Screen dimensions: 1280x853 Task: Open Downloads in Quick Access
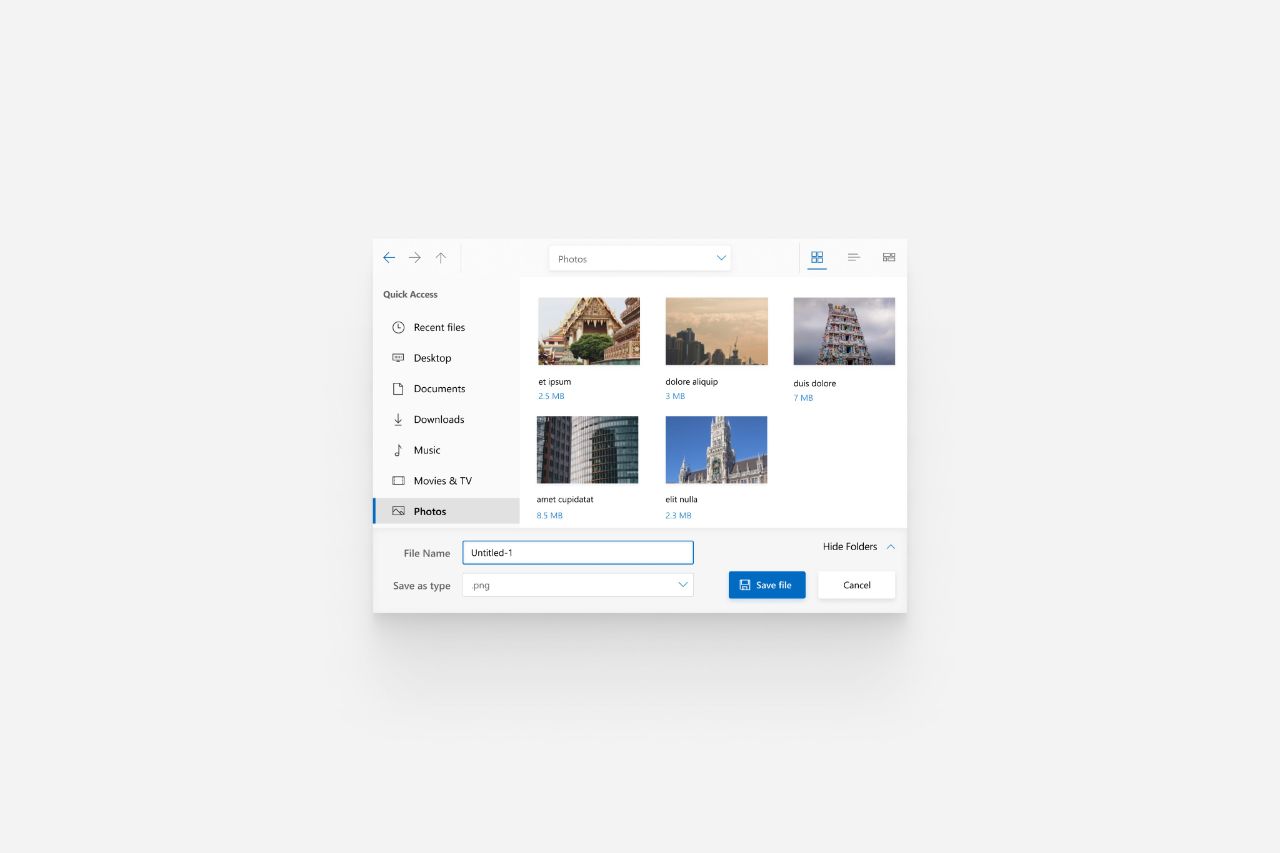446,419
